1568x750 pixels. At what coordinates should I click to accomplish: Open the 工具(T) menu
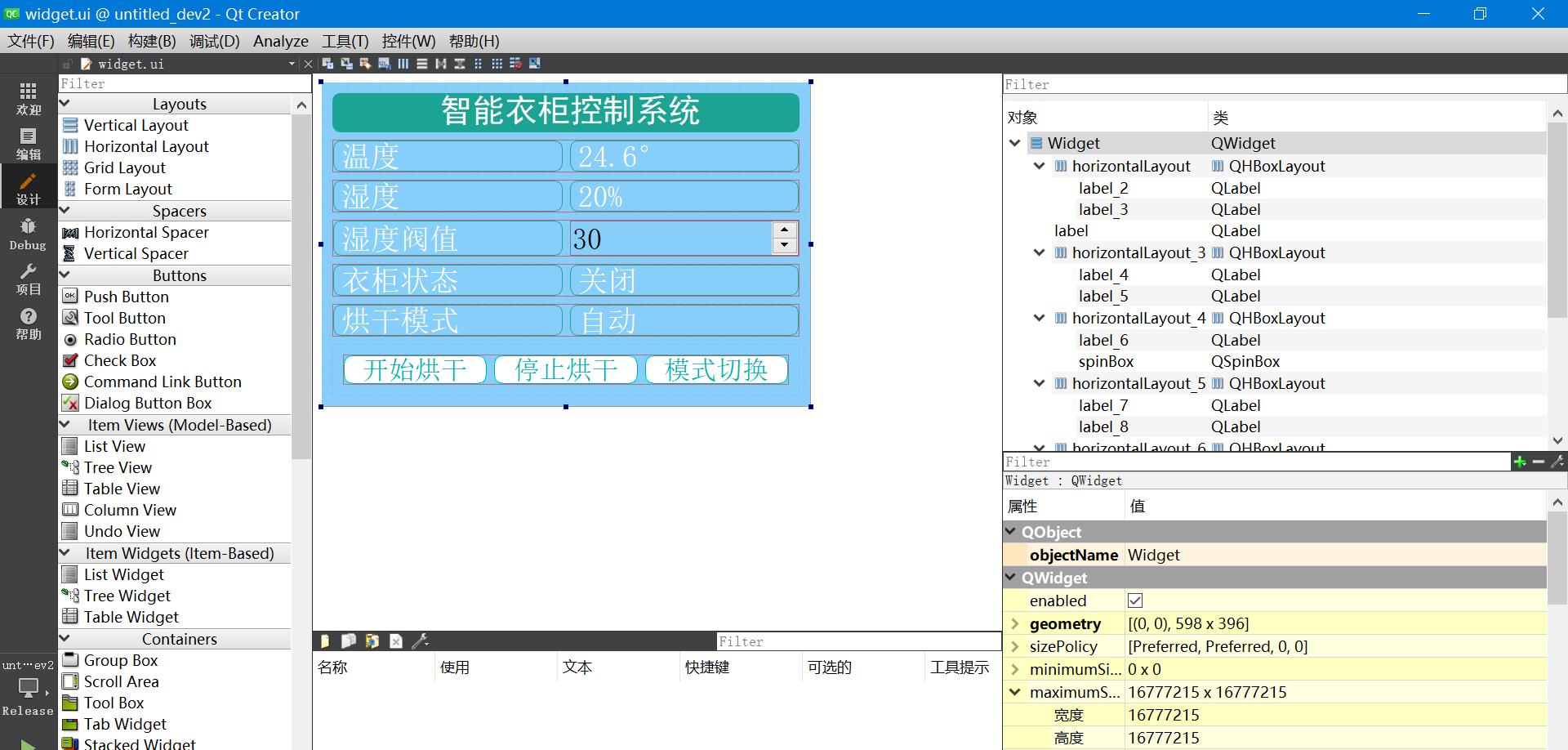pyautogui.click(x=344, y=41)
